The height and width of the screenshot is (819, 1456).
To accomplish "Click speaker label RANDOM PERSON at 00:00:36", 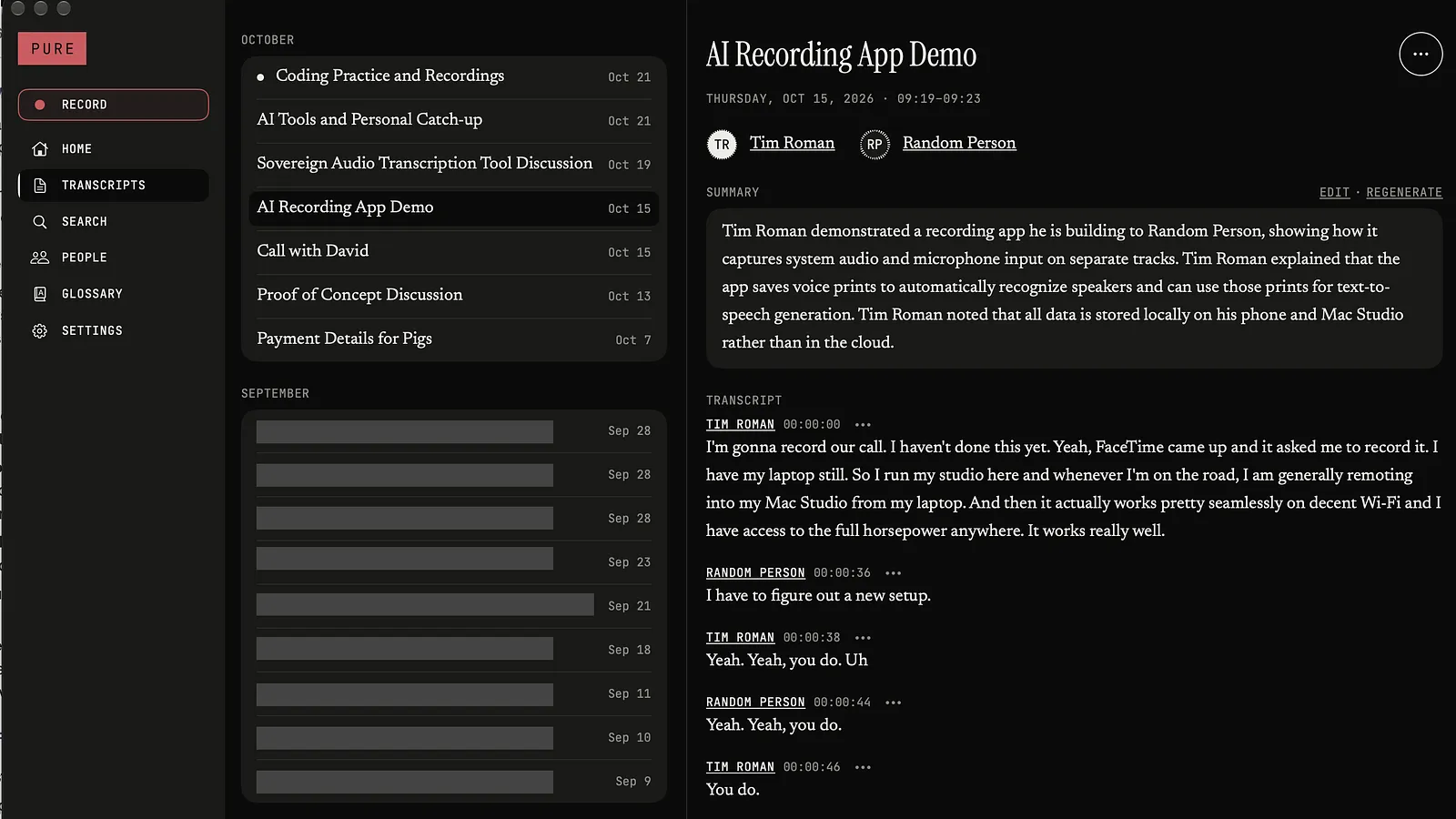I will [755, 573].
